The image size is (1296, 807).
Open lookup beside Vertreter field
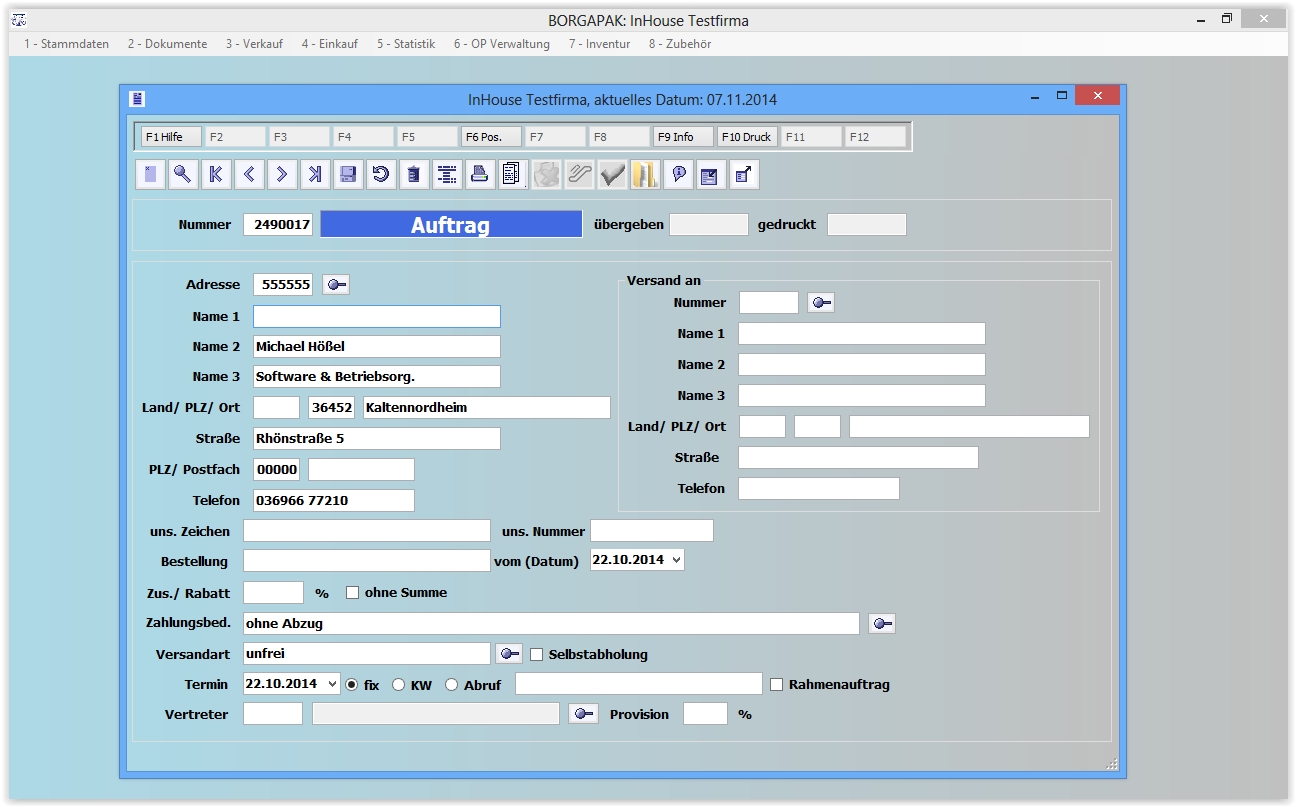(x=583, y=714)
